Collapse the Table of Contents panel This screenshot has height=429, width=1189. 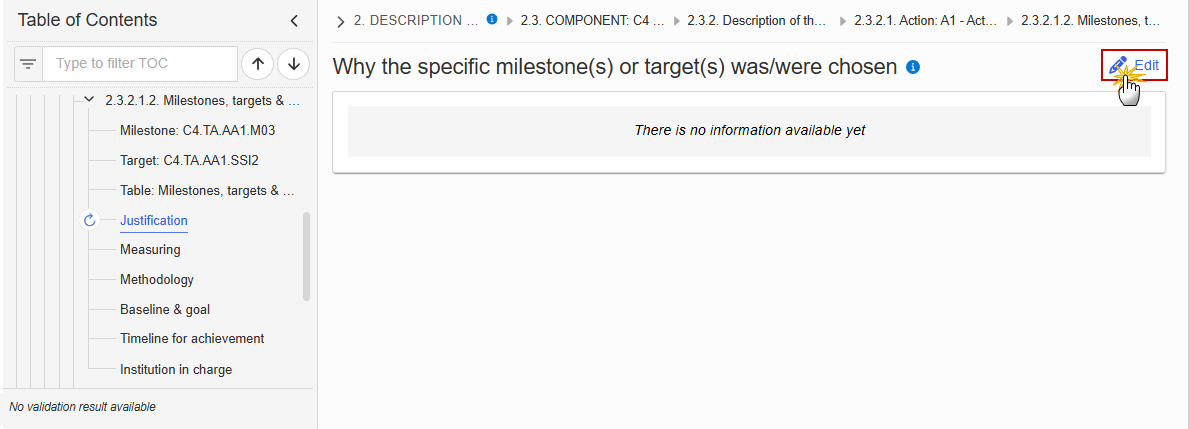pyautogui.click(x=294, y=21)
